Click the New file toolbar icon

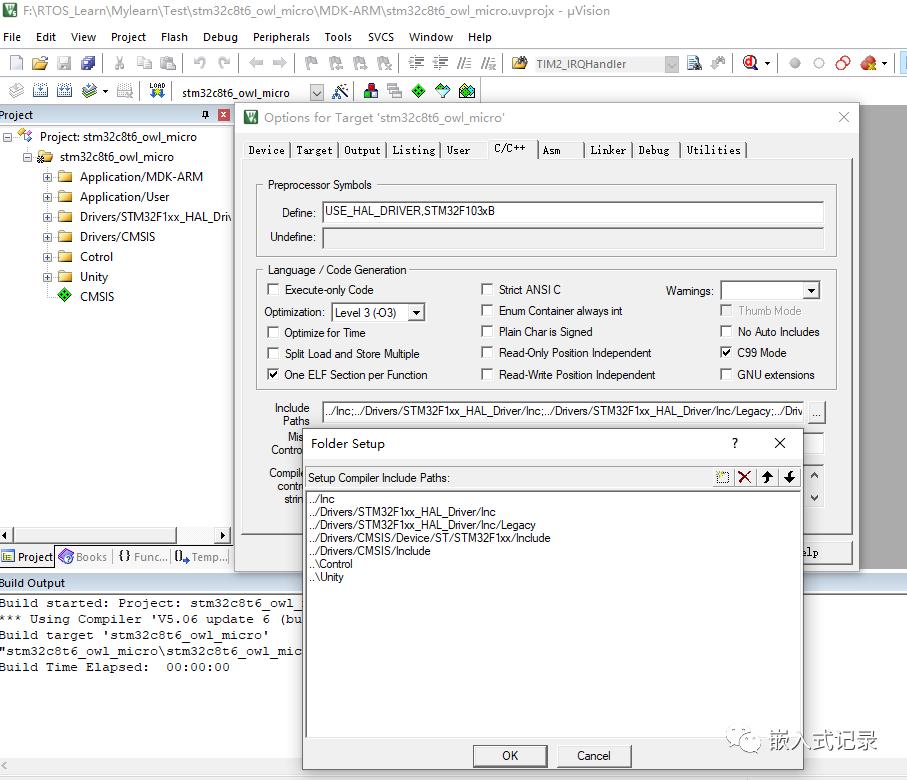[16, 62]
